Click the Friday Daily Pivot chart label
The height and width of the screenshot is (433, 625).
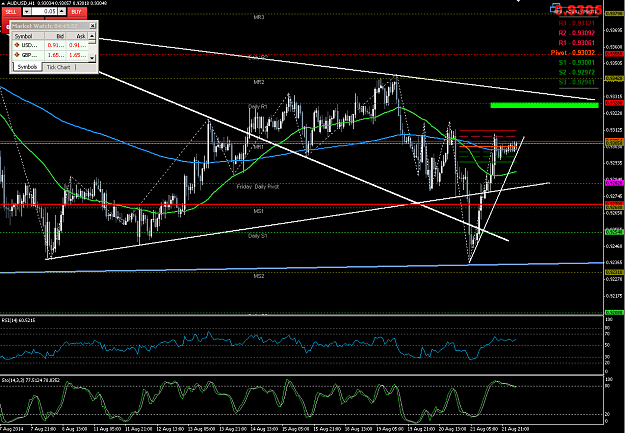(257, 187)
